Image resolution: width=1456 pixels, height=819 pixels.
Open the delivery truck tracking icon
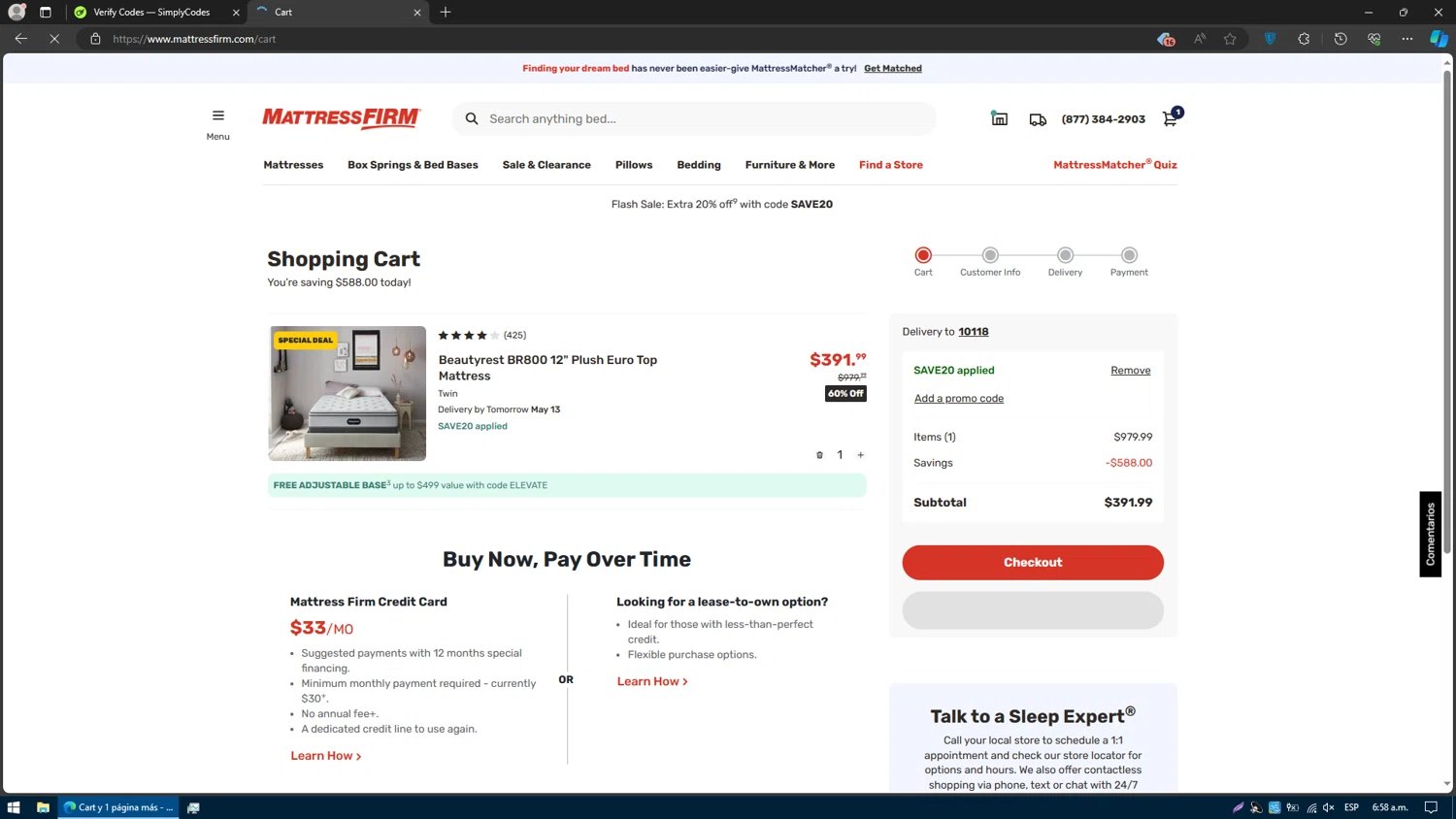pos(1038,119)
